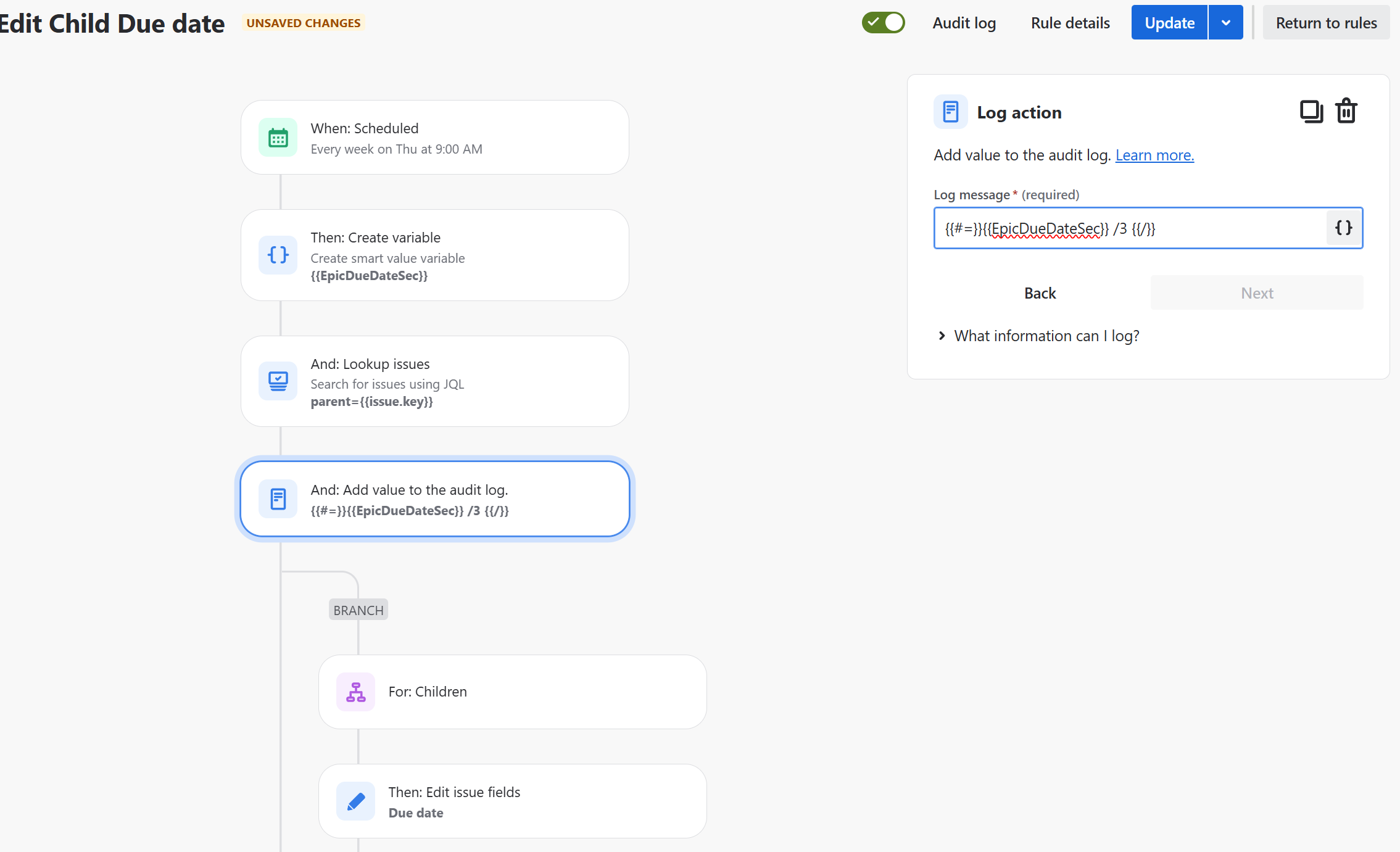Click the Log action header icon in the panel
Screen dimensions: 1400x852
click(950, 112)
